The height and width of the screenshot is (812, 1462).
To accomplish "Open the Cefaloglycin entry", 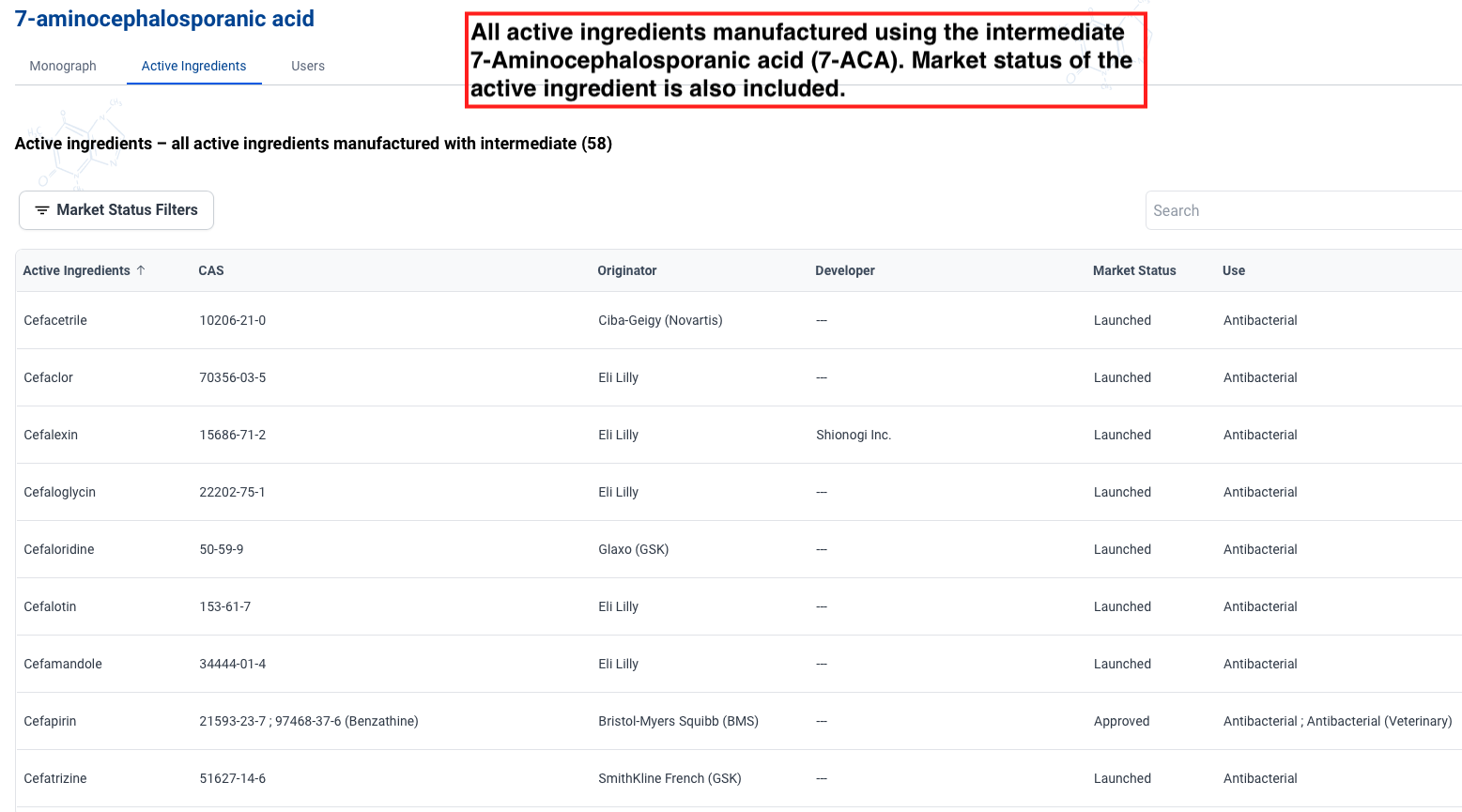I will point(60,492).
